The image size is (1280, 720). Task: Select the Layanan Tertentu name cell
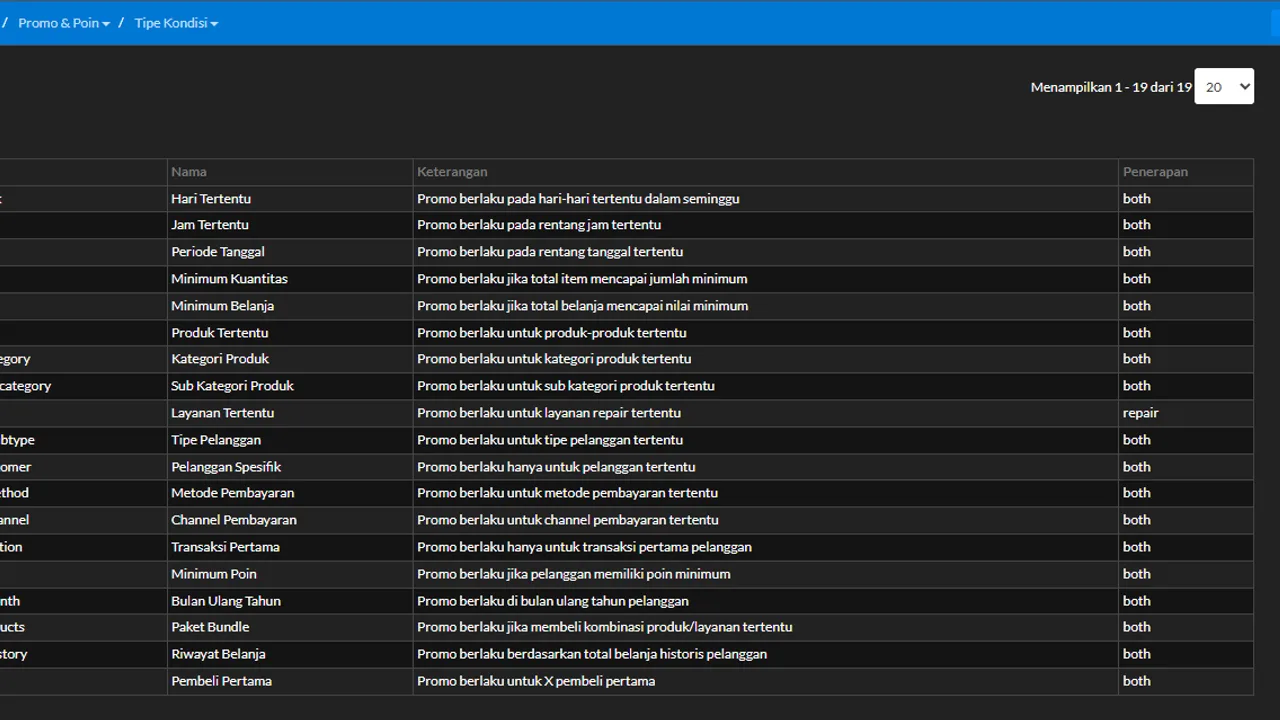[x=290, y=413]
